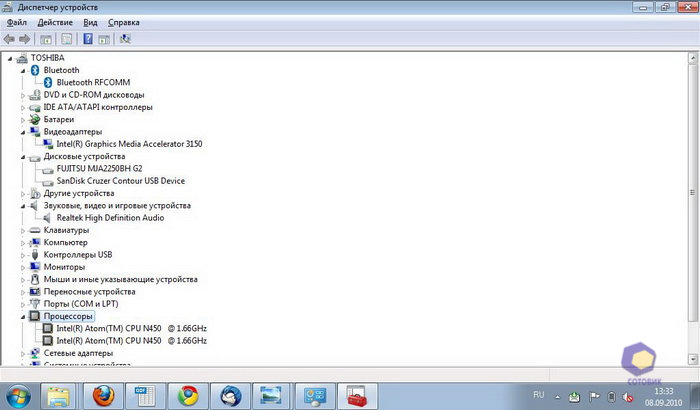Open the Действие menu
700x410 pixels.
[55, 21]
